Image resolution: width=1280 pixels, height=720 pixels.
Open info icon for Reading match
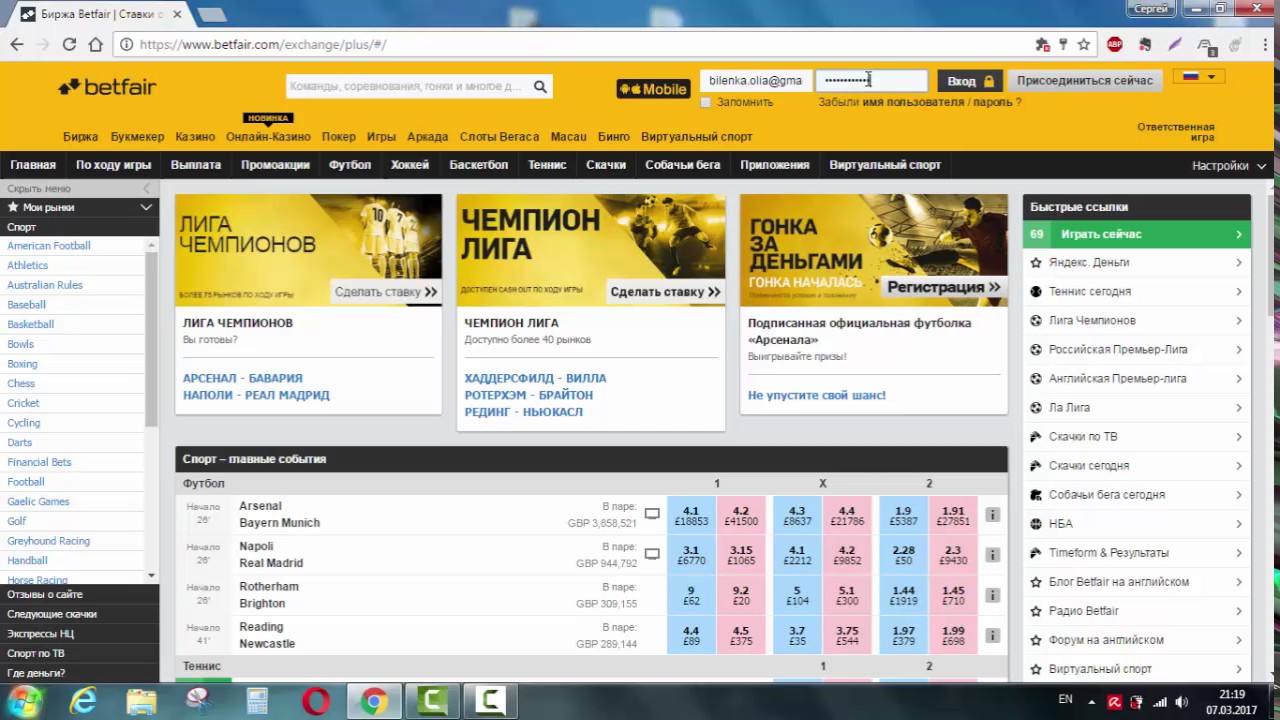tap(992, 635)
